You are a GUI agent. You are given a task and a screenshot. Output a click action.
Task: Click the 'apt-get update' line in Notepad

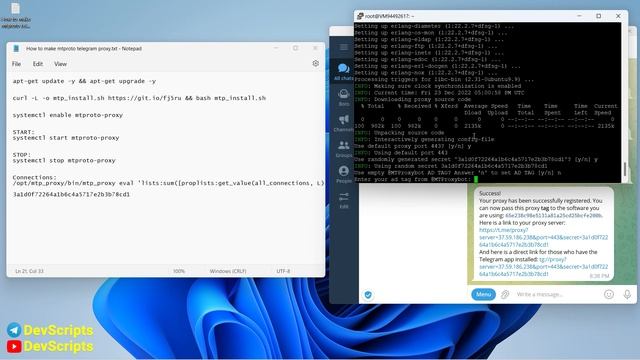pos(84,81)
